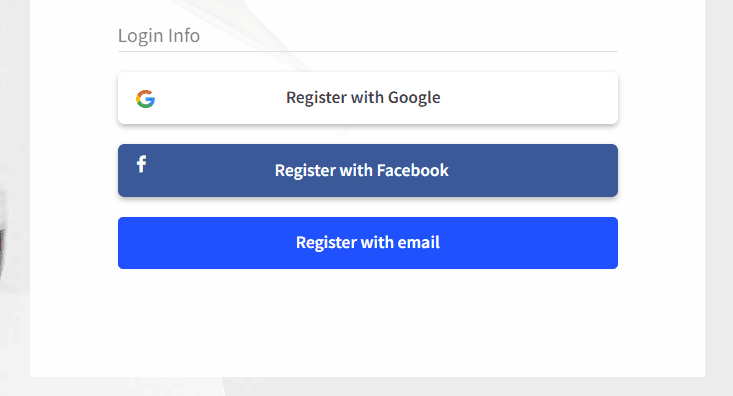This screenshot has width=733, height=396.
Task: Click the 'Register with email' label text
Action: (368, 243)
